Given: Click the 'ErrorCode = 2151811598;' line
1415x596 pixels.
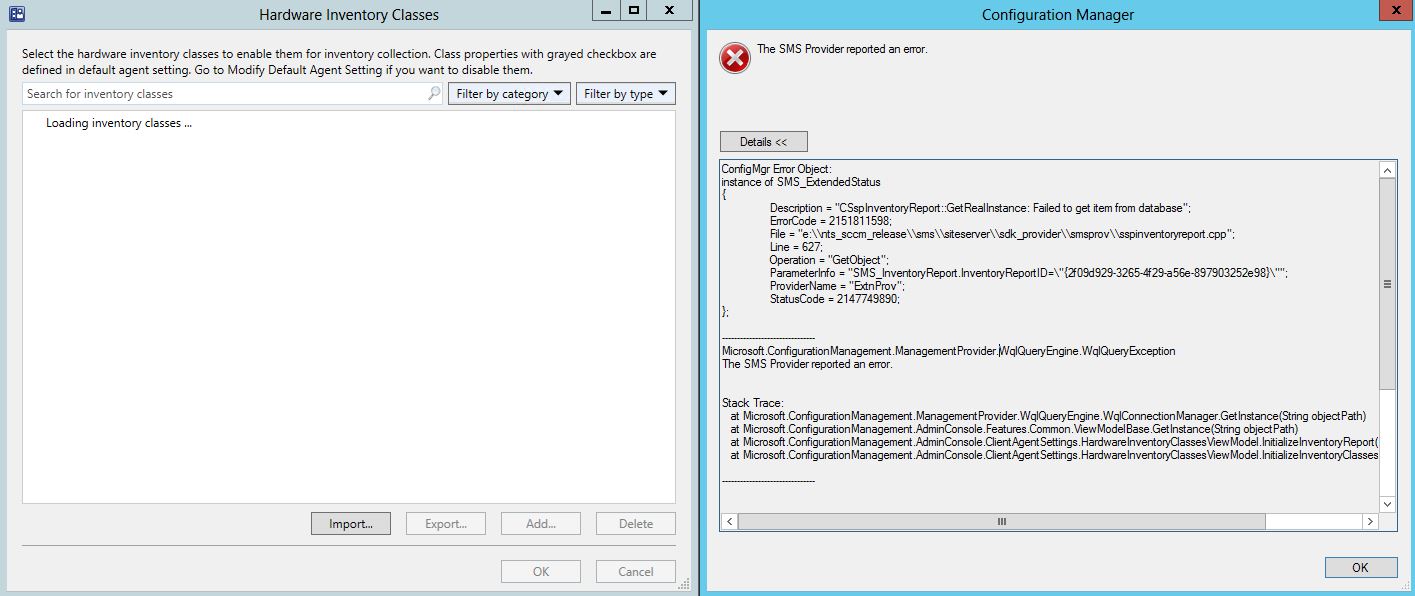Looking at the screenshot, I should pyautogui.click(x=830, y=220).
